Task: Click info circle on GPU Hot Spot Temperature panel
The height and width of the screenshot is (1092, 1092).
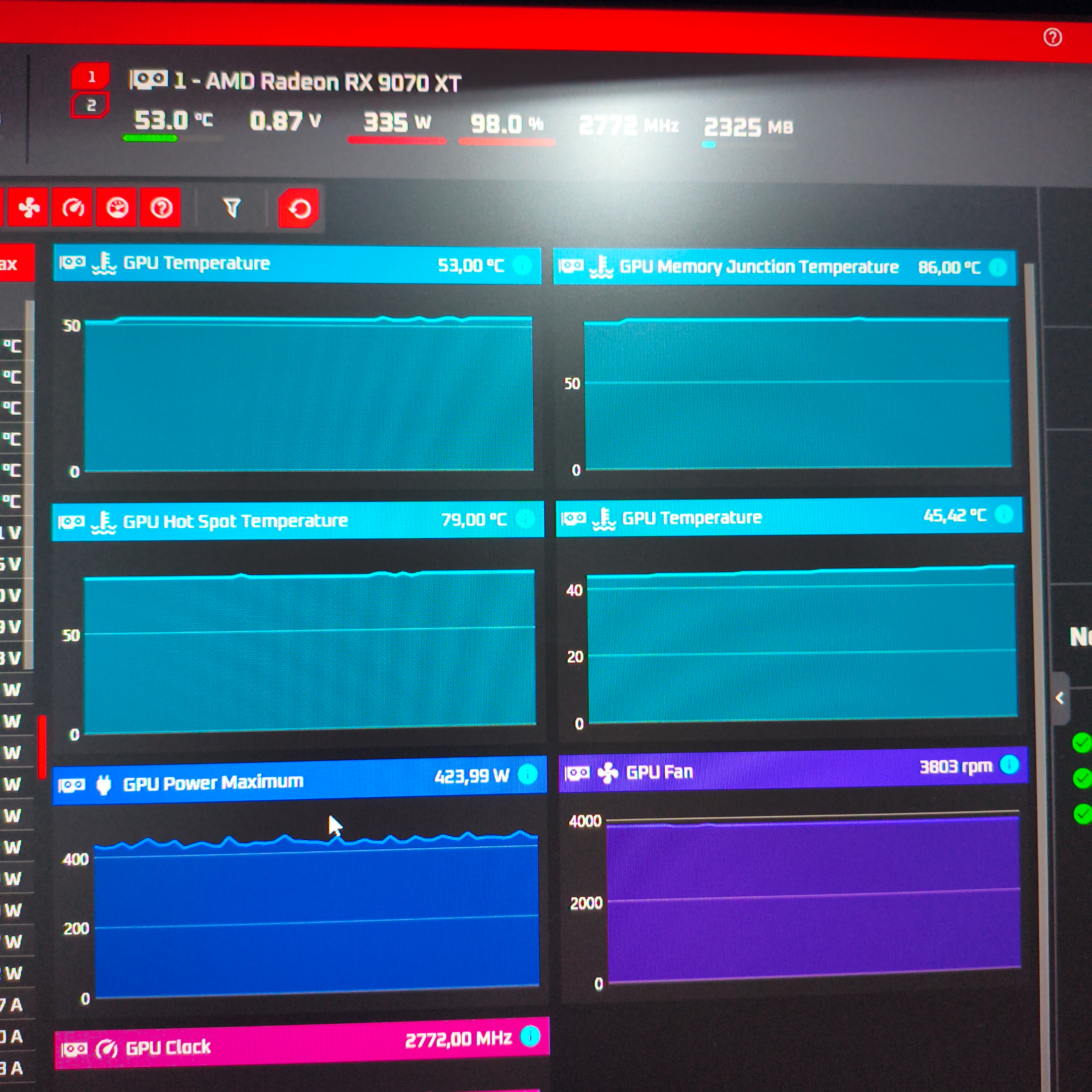Action: pos(525,518)
